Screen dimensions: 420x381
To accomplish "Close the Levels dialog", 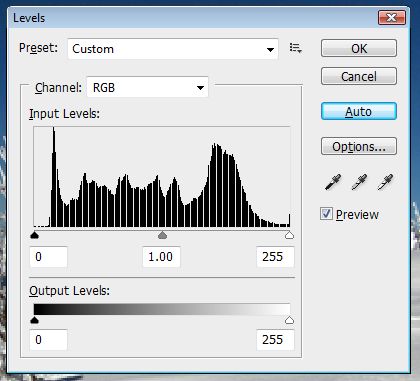I will tap(392, 17).
